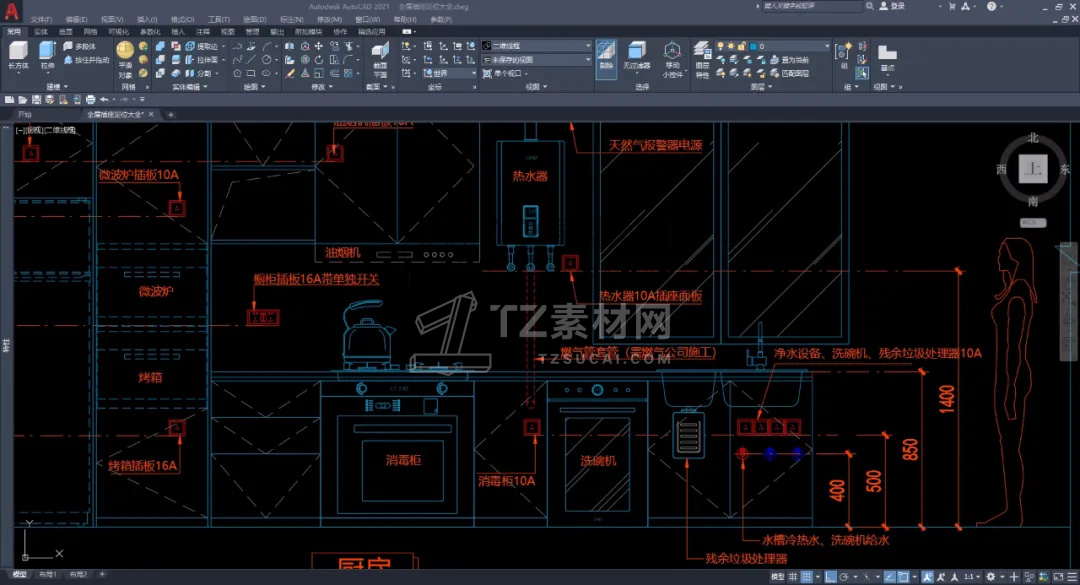
Task: Click the 多段体 polysolid tool
Action: 79,46
